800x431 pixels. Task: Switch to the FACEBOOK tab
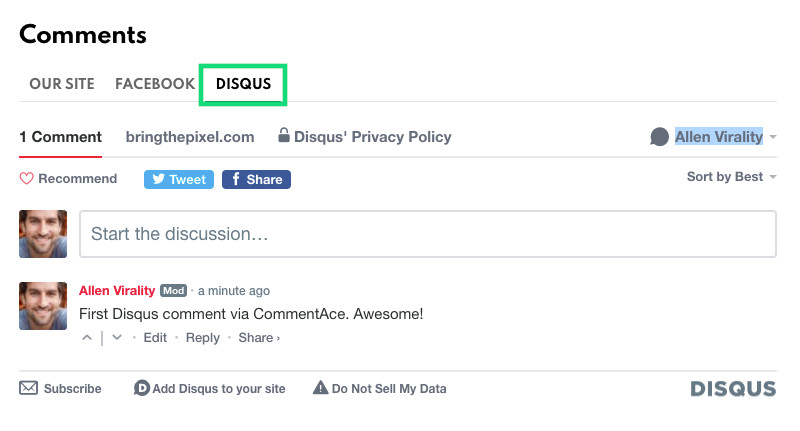tap(155, 84)
